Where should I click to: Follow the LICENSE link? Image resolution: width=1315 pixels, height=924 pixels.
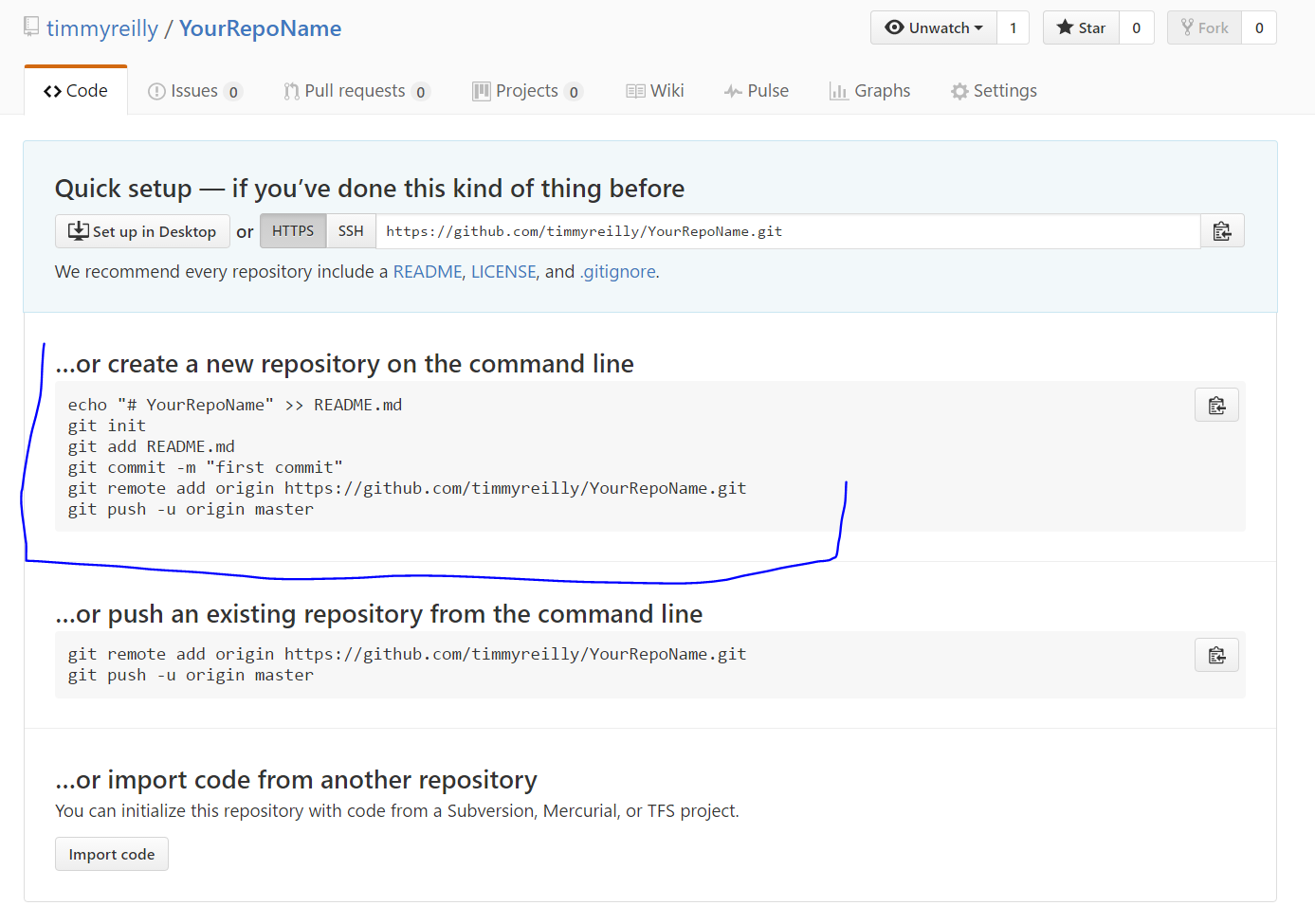click(x=503, y=272)
